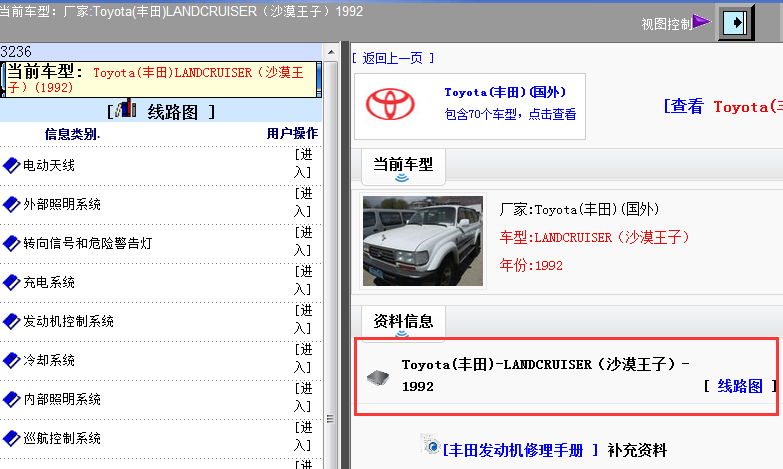Open the 线路图 link in 资料信息
Image resolution: width=783 pixels, height=469 pixels.
tap(740, 386)
